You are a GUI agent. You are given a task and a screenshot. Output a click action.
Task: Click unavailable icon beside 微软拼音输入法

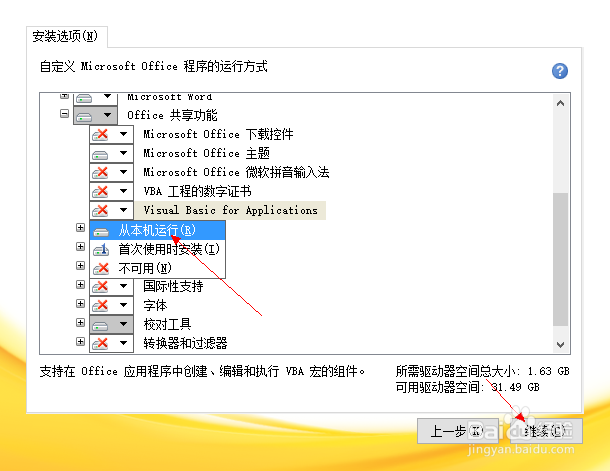[100, 173]
